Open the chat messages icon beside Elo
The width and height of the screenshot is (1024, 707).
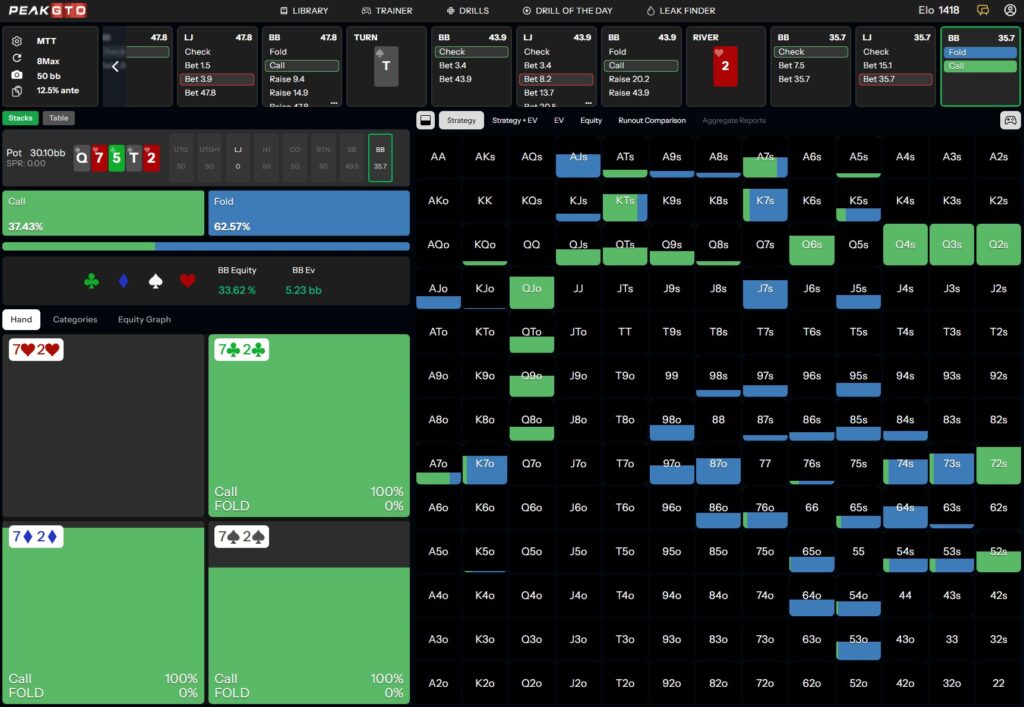click(x=983, y=10)
